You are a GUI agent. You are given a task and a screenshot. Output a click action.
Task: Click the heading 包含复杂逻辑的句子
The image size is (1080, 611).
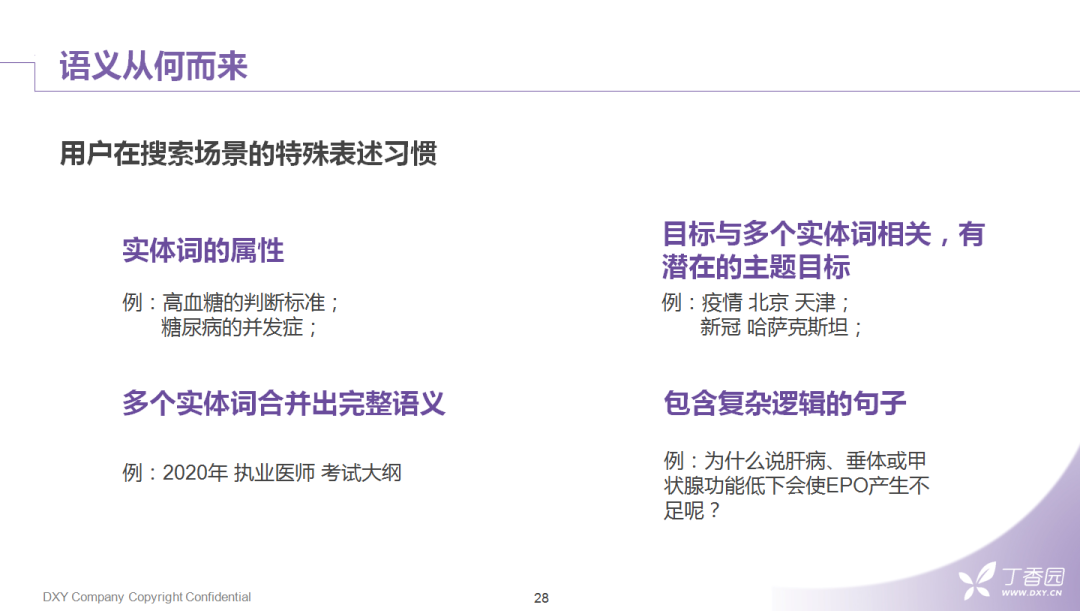785,403
